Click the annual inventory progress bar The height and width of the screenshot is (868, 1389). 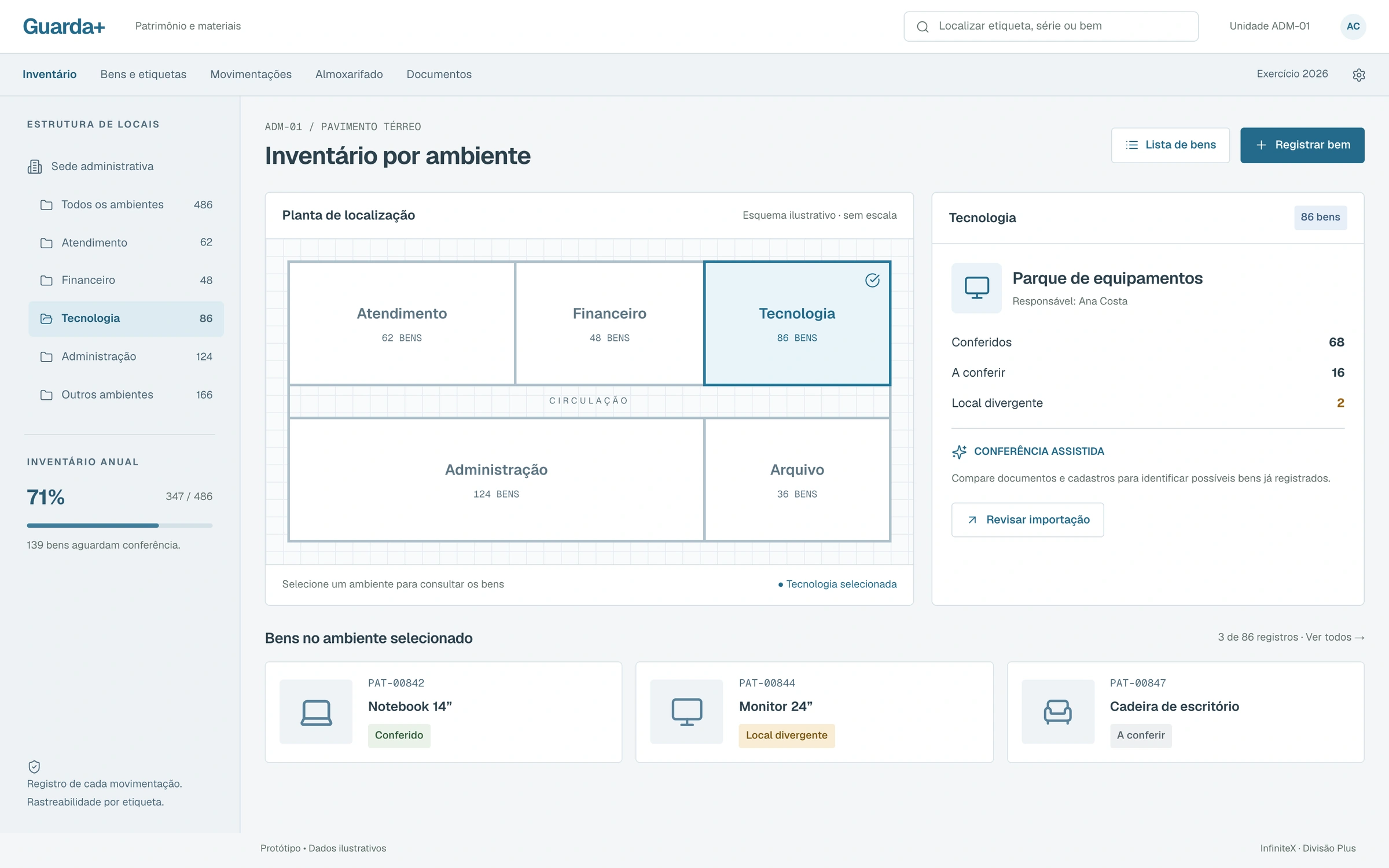(119, 525)
